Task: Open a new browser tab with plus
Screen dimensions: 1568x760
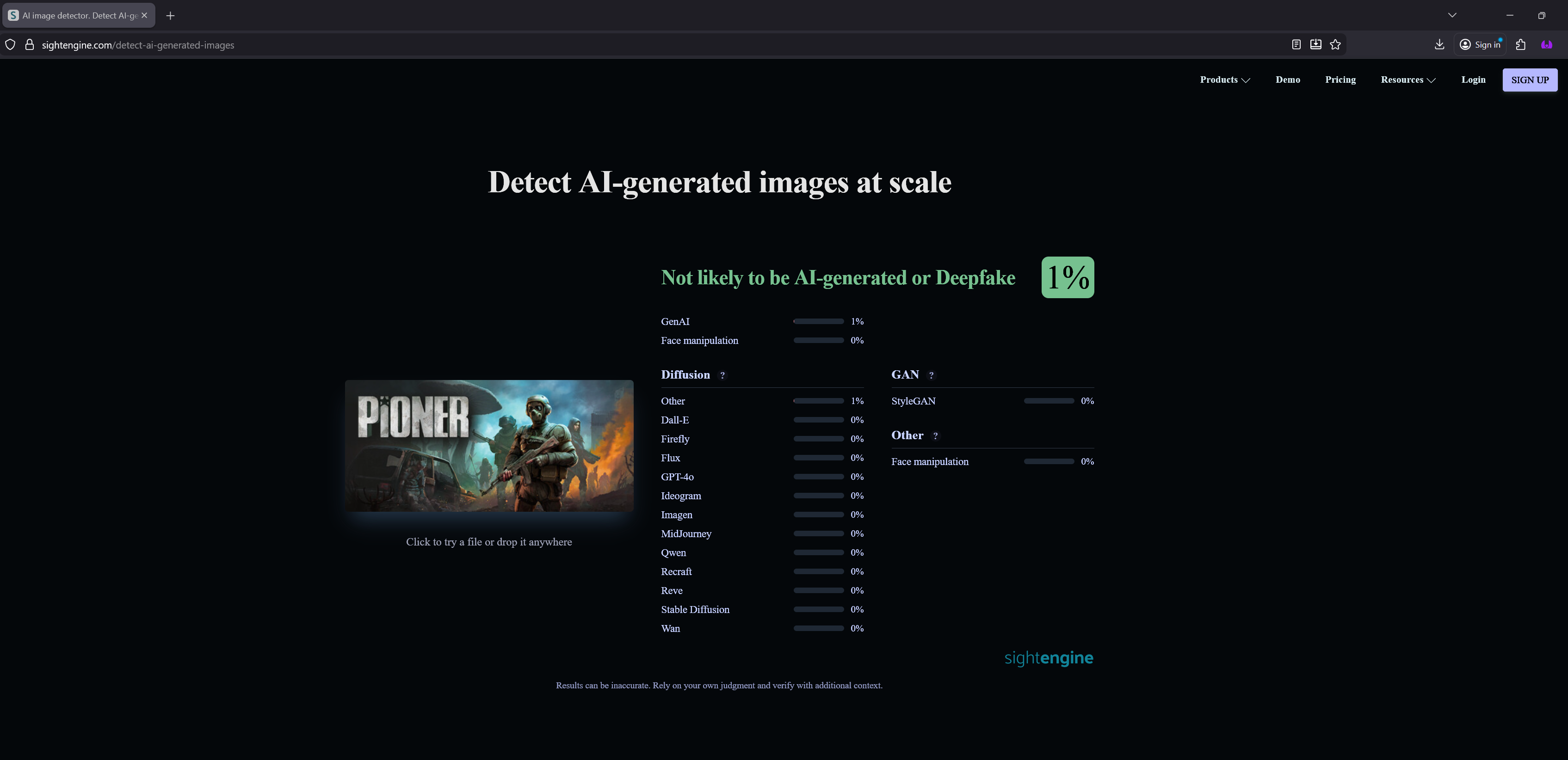Action: (x=170, y=16)
